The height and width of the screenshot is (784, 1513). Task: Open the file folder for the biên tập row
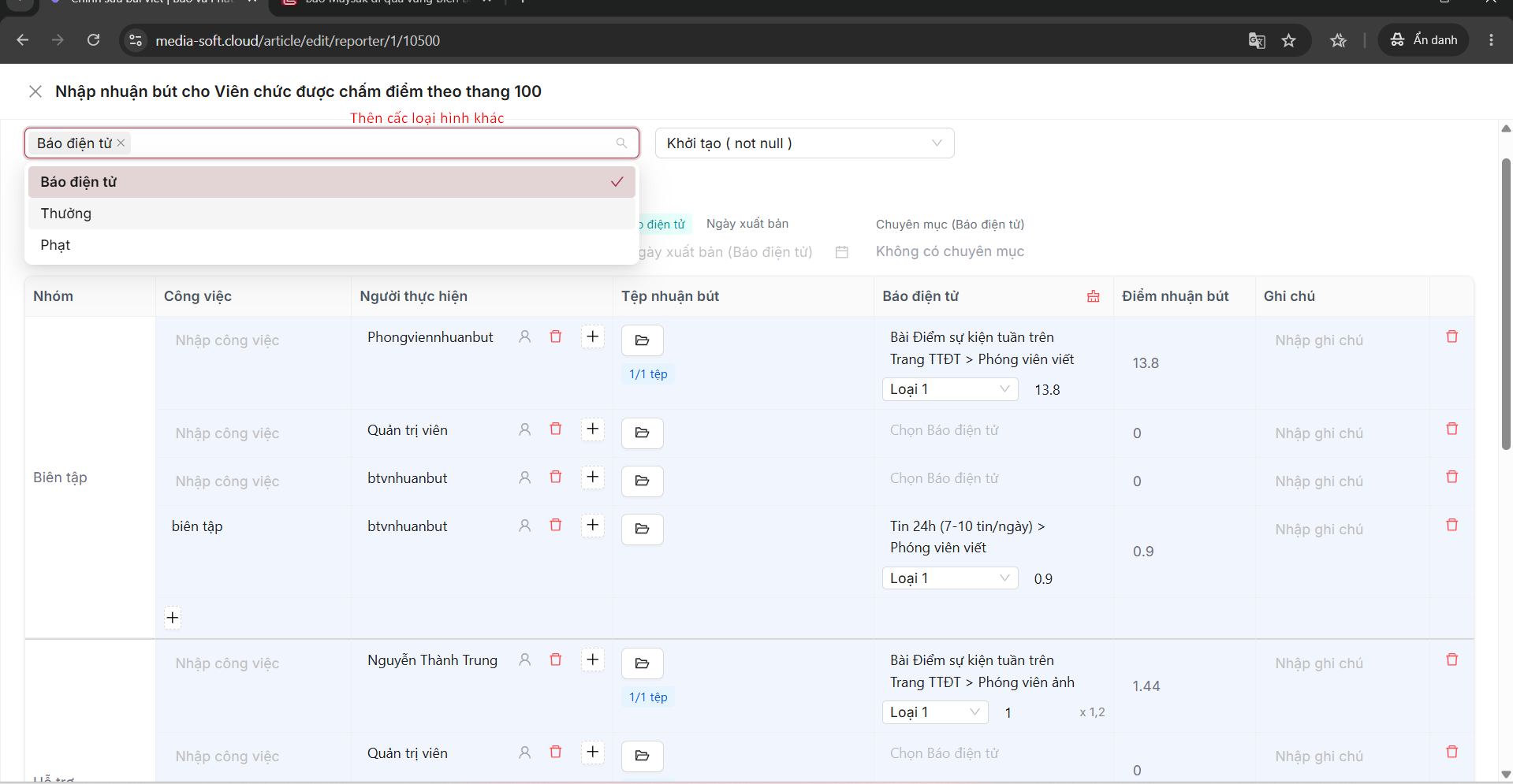[x=643, y=529]
